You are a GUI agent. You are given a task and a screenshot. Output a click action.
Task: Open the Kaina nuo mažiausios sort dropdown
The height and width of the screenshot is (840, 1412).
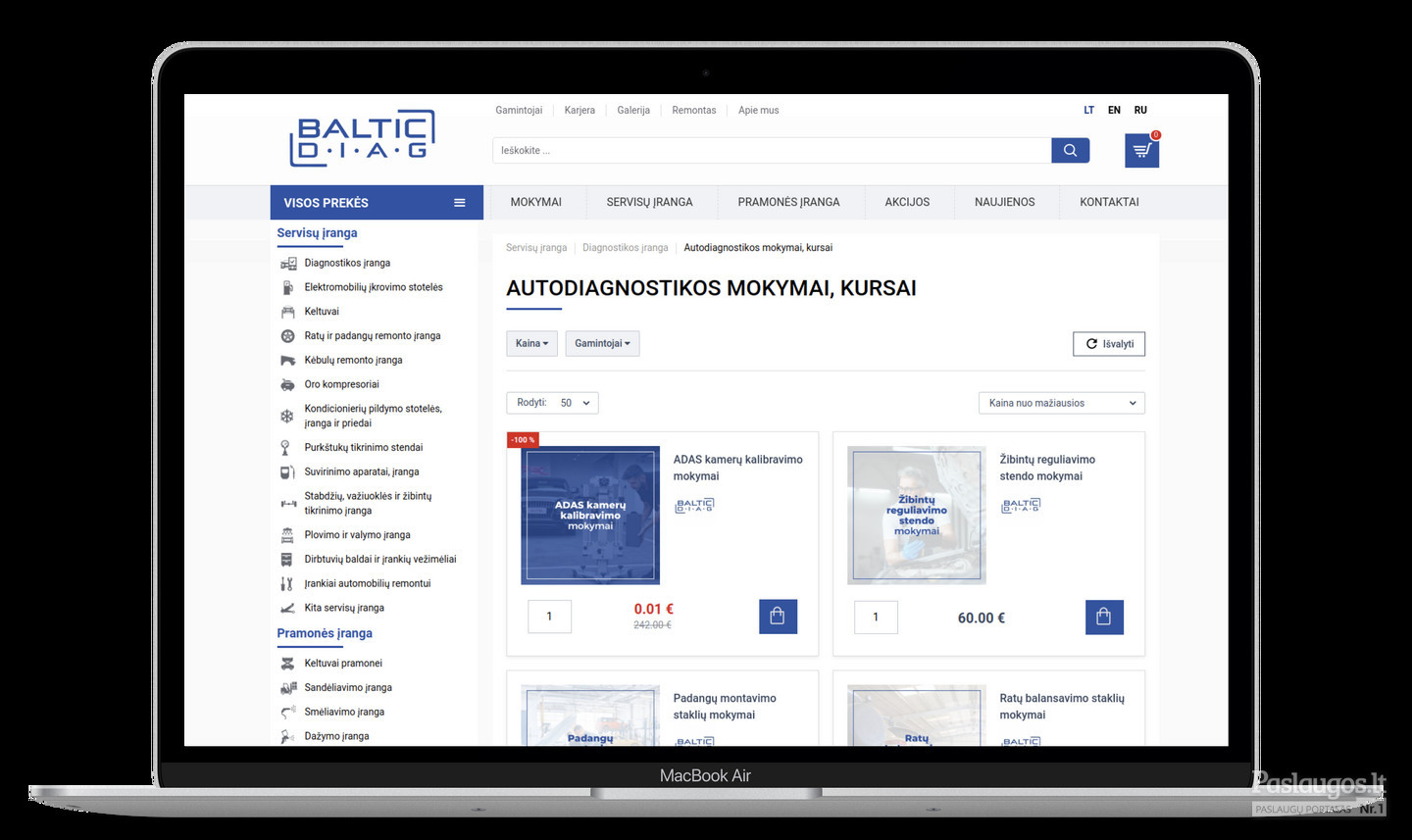1062,403
